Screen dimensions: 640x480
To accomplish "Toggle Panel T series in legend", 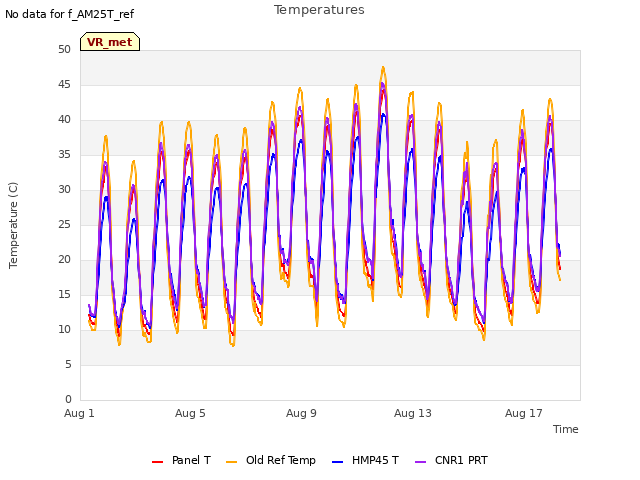I will (x=181, y=460).
